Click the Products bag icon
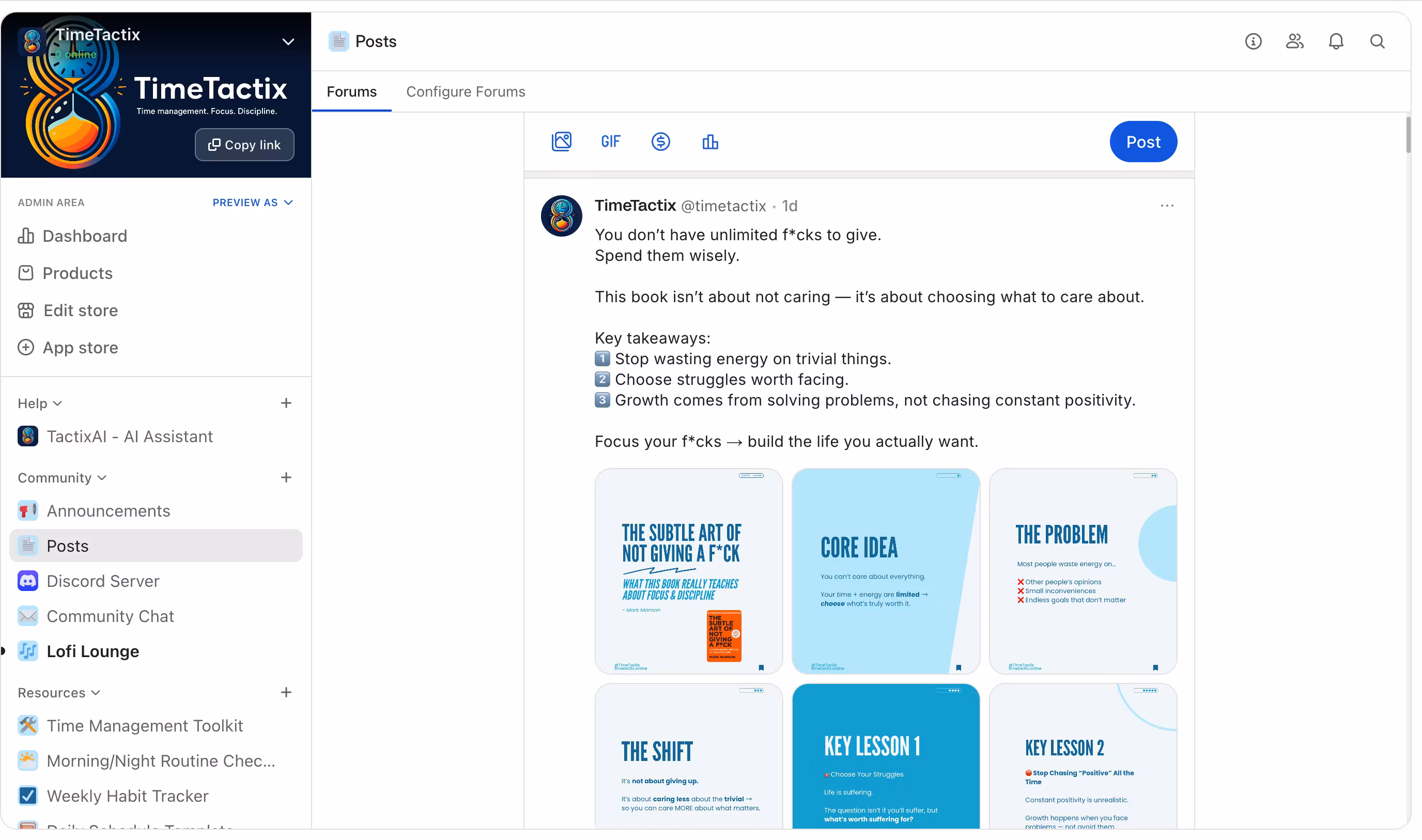The width and height of the screenshot is (1422, 840). (26, 273)
